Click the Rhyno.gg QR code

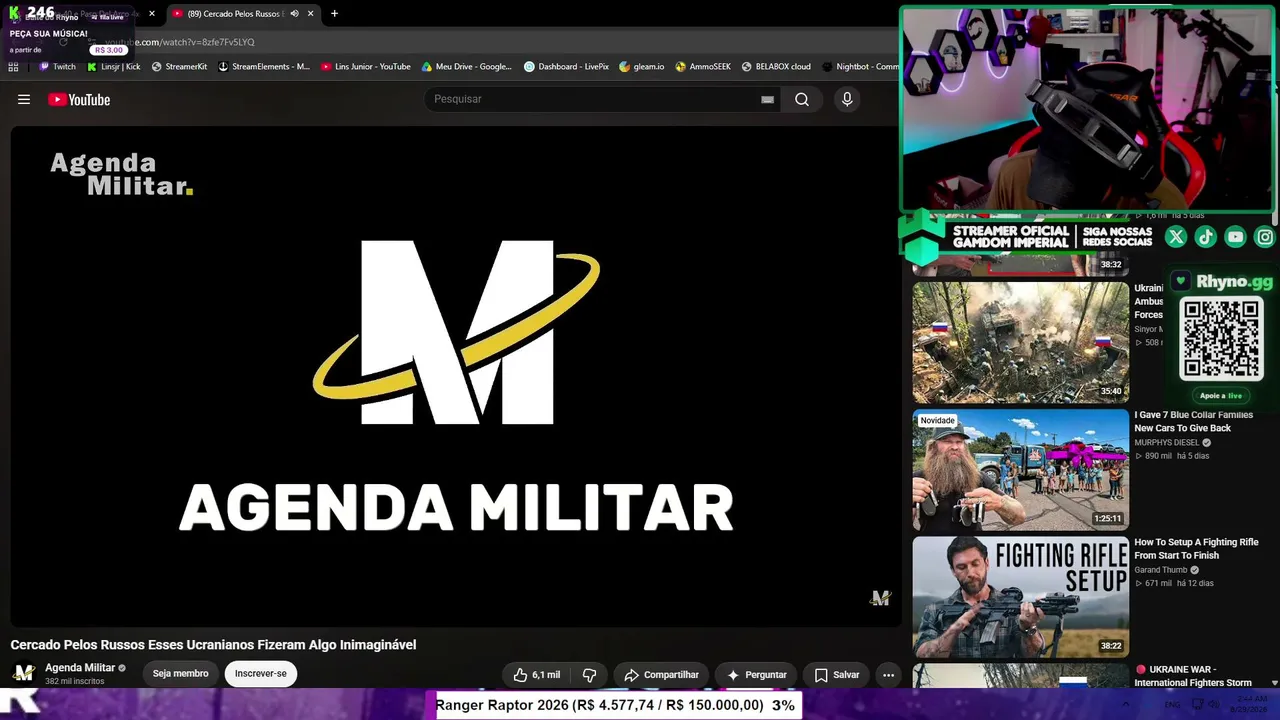(x=1221, y=338)
